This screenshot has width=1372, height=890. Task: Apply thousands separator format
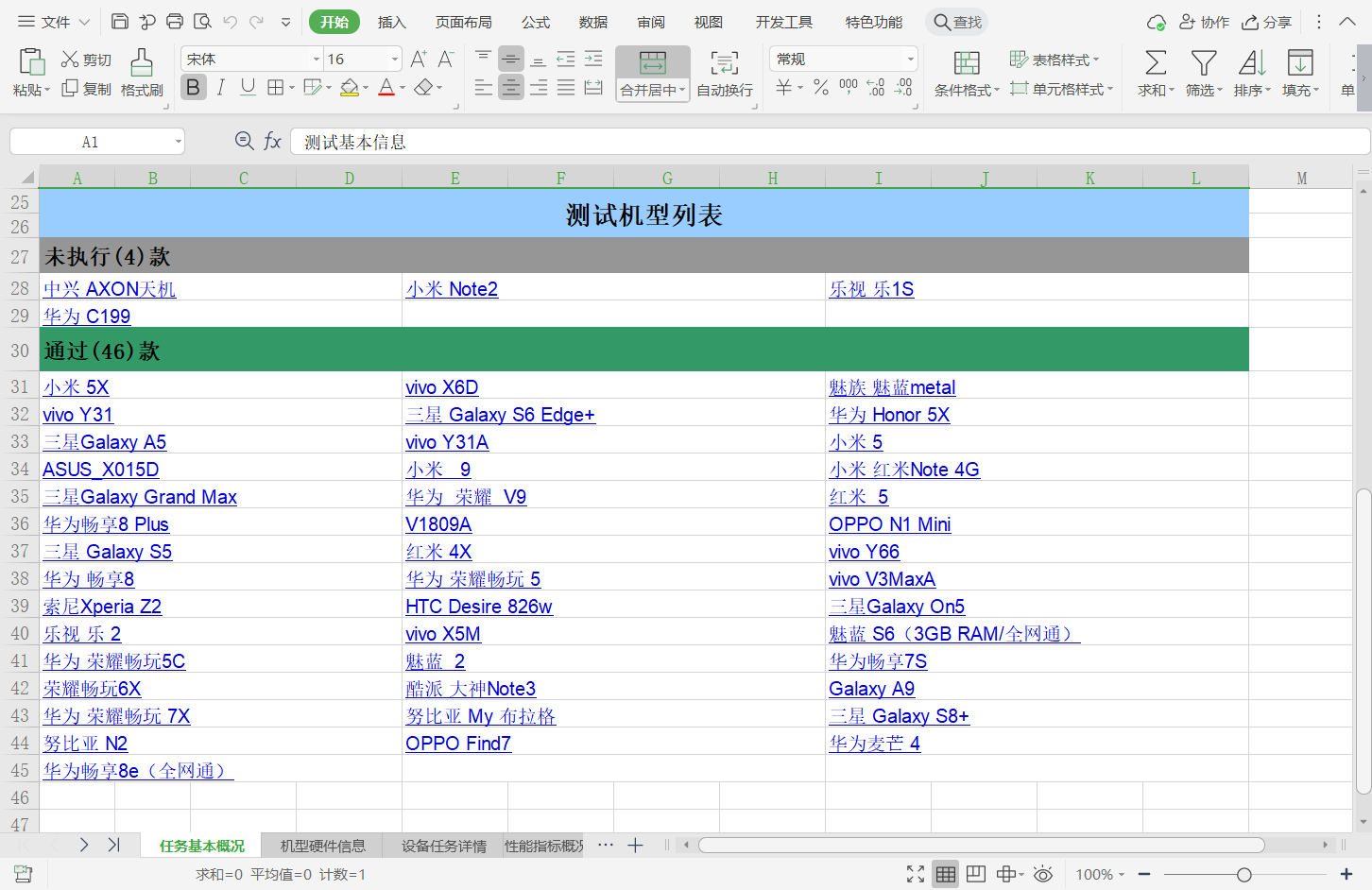(849, 88)
